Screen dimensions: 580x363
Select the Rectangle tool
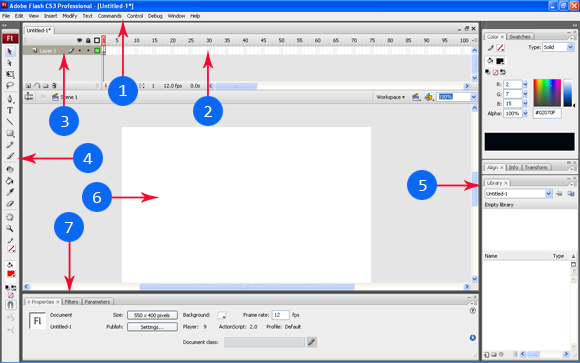click(x=10, y=133)
